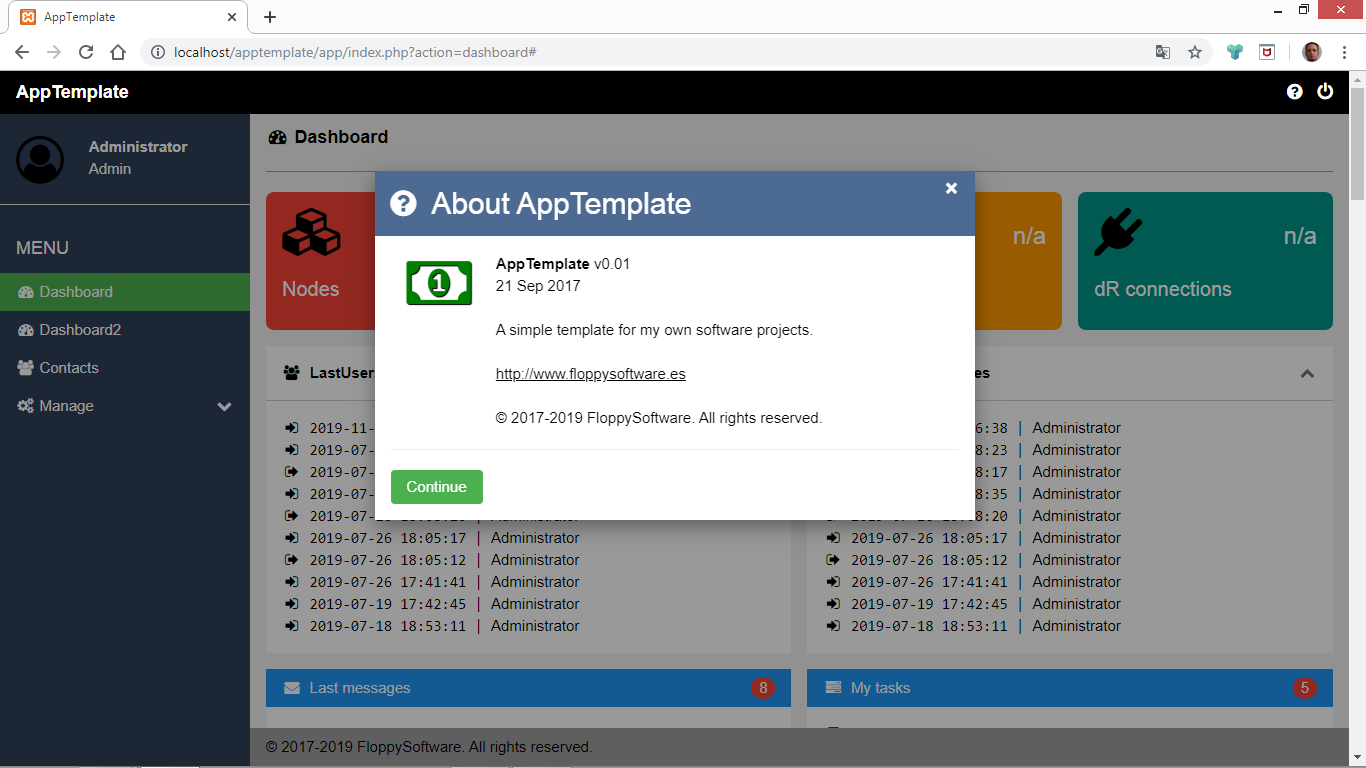Click the red shield extension icon
The image size is (1366, 768).
tap(1267, 52)
